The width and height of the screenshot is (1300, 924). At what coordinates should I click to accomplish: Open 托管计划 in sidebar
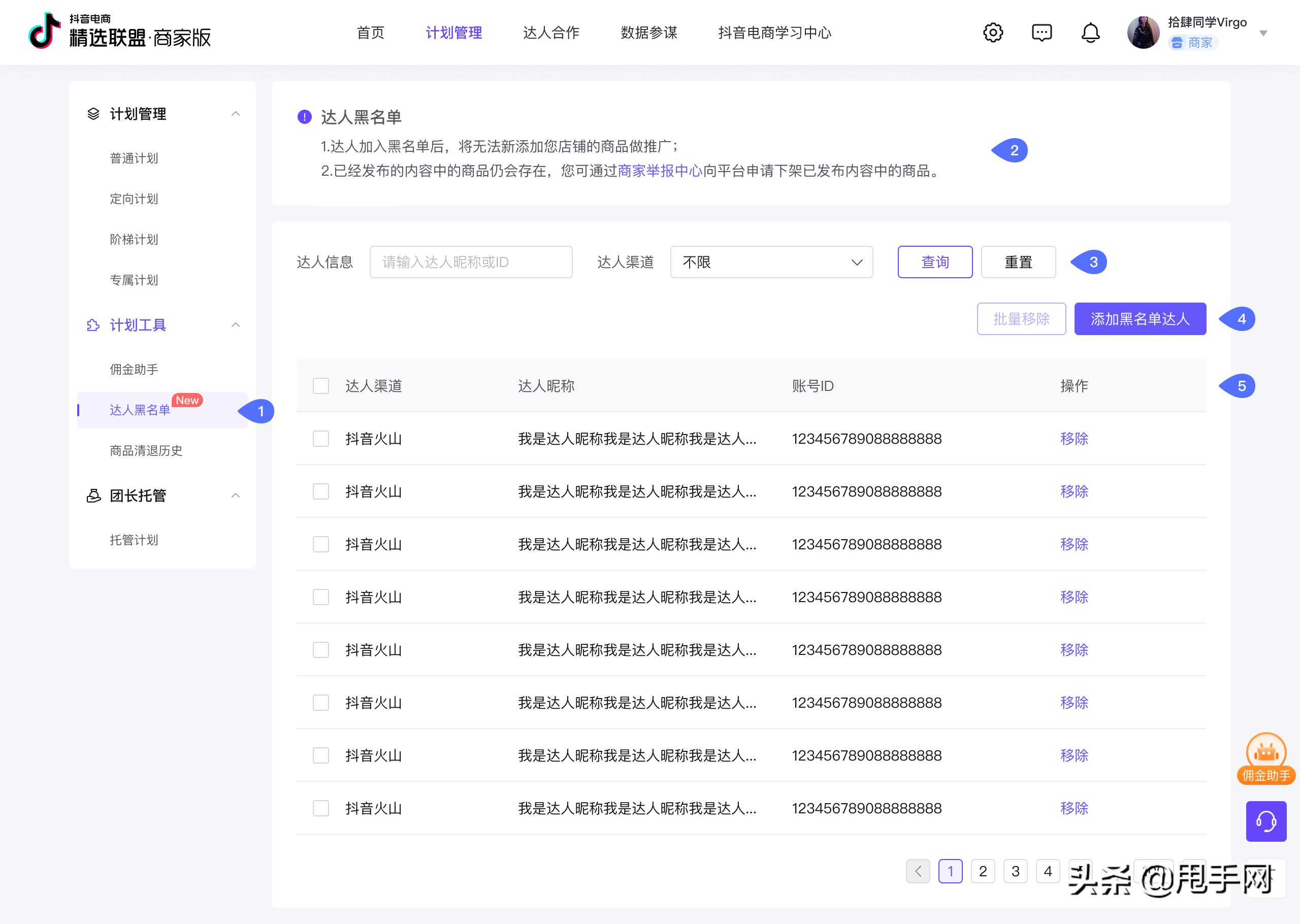134,540
